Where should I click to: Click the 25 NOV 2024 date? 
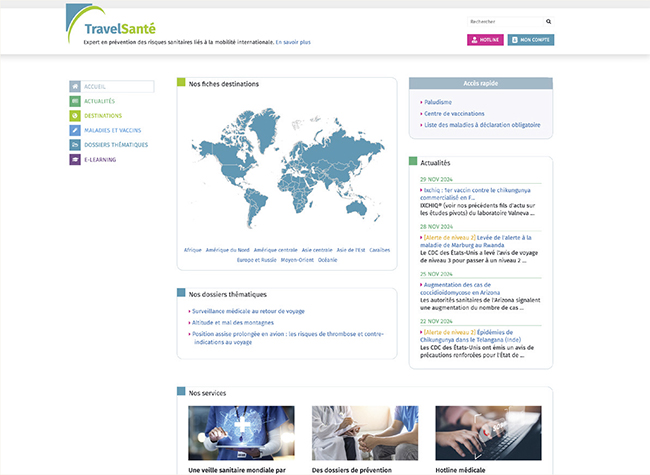point(436,274)
